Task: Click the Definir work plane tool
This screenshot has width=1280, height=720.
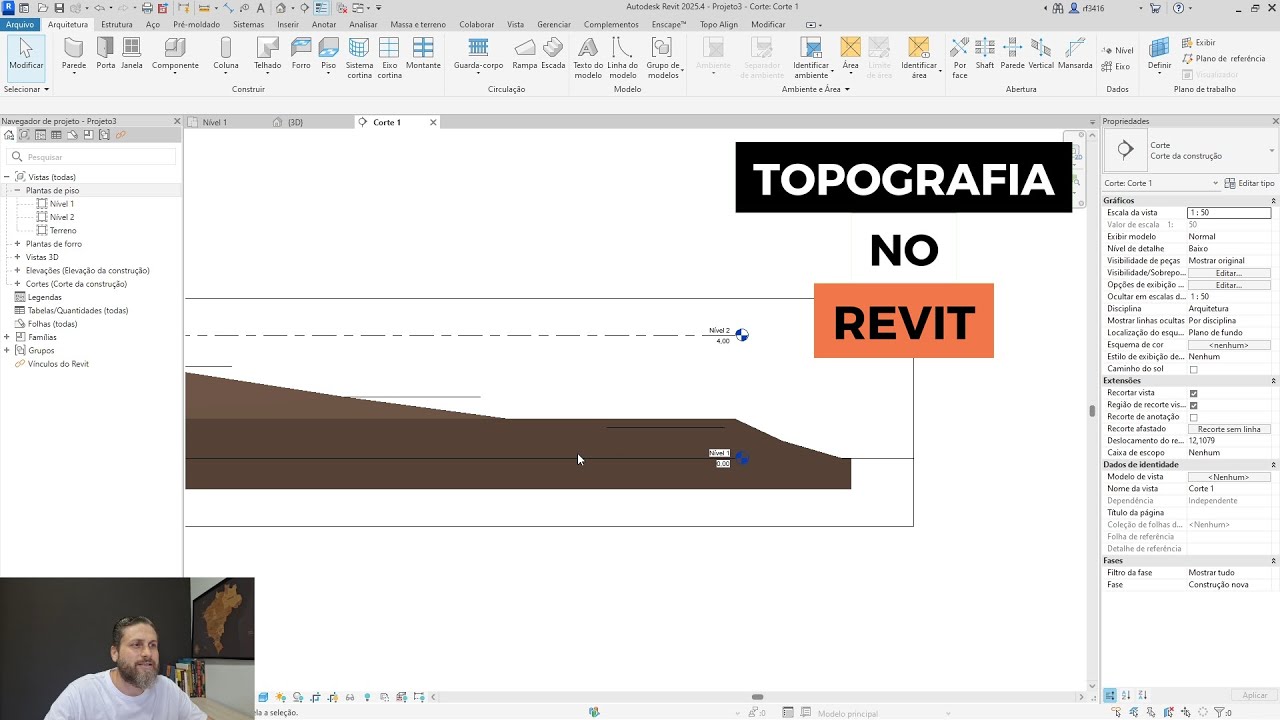Action: [x=1159, y=54]
